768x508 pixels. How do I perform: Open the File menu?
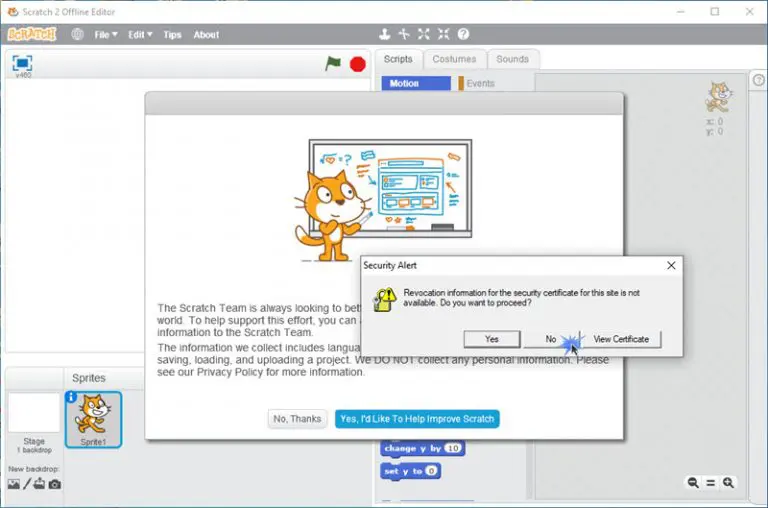(x=106, y=35)
